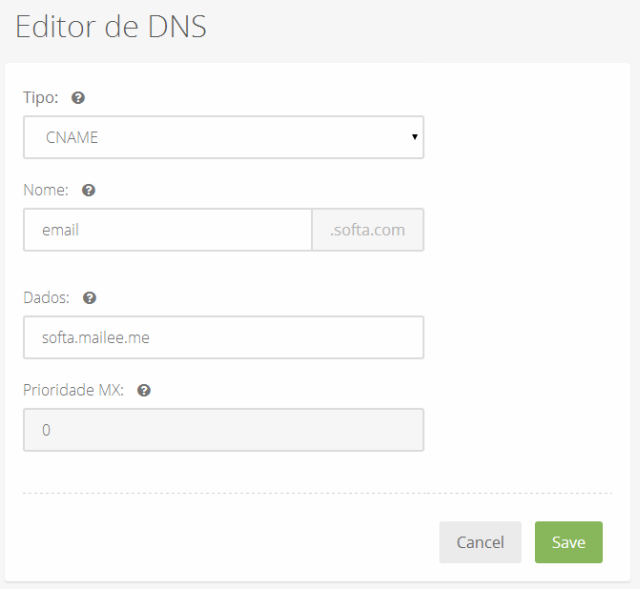Click the .softa.com domain suffix box
Screen dimensions: 640x589
pyautogui.click(x=368, y=230)
